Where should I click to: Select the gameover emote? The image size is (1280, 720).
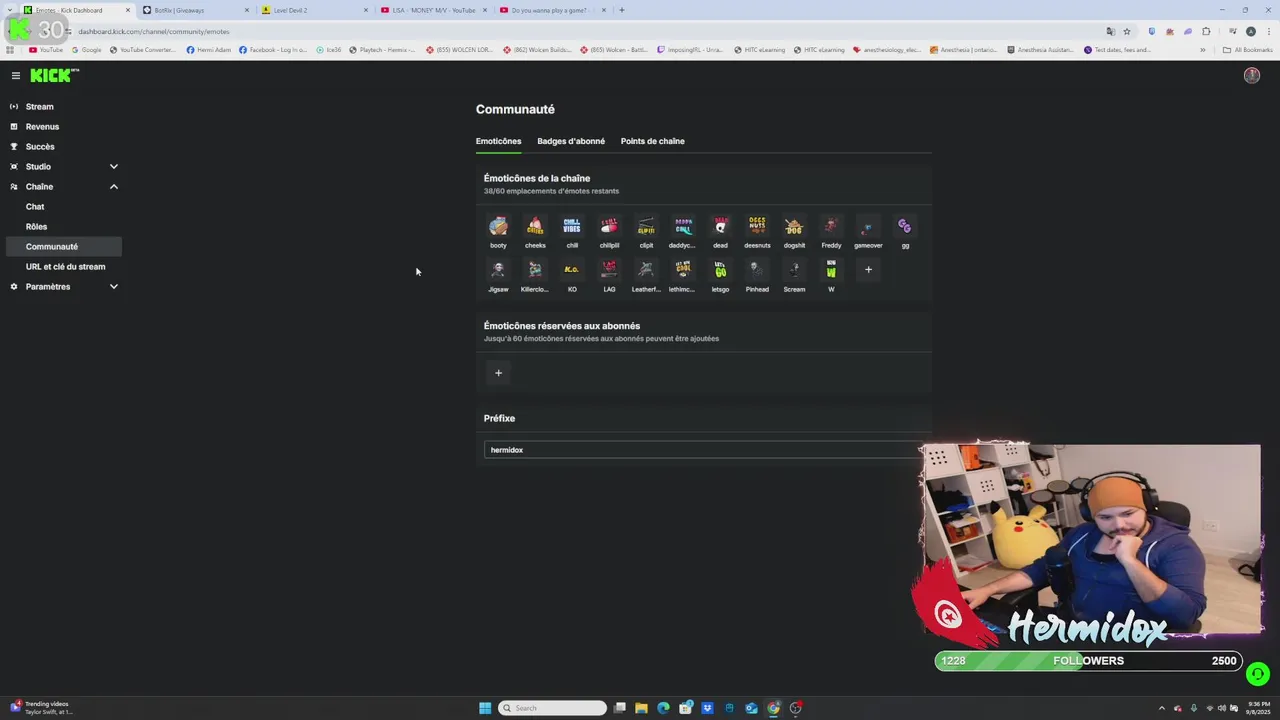pyautogui.click(x=868, y=226)
